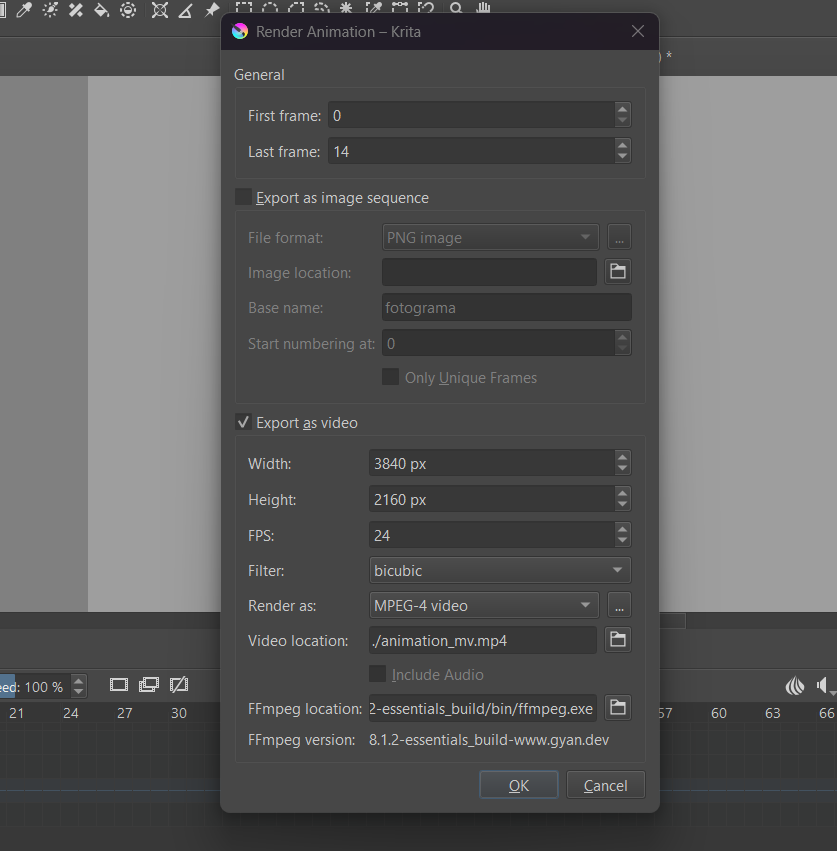Open the audio speaker menu

pos(825,686)
